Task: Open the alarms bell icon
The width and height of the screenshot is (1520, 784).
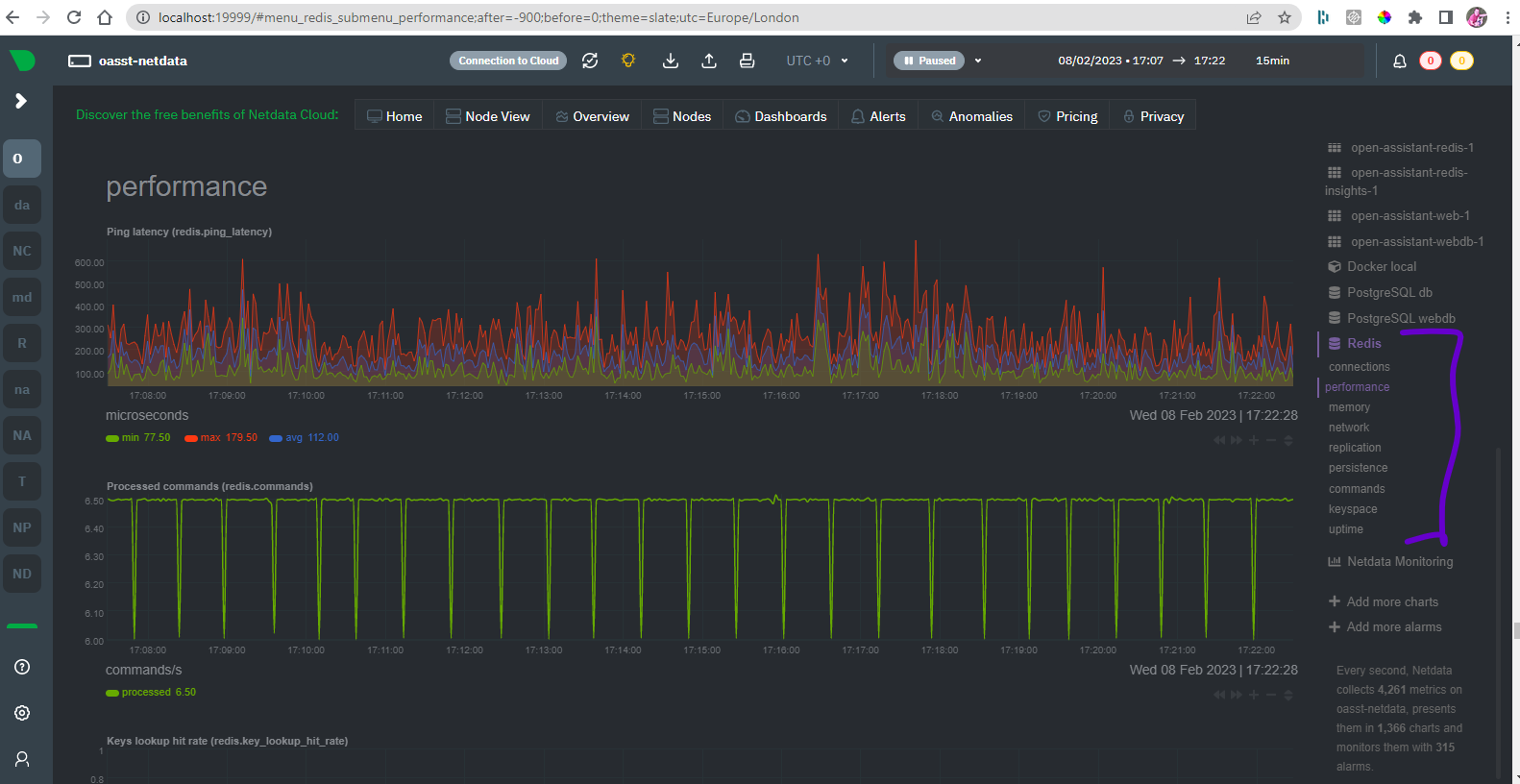Action: [1400, 61]
